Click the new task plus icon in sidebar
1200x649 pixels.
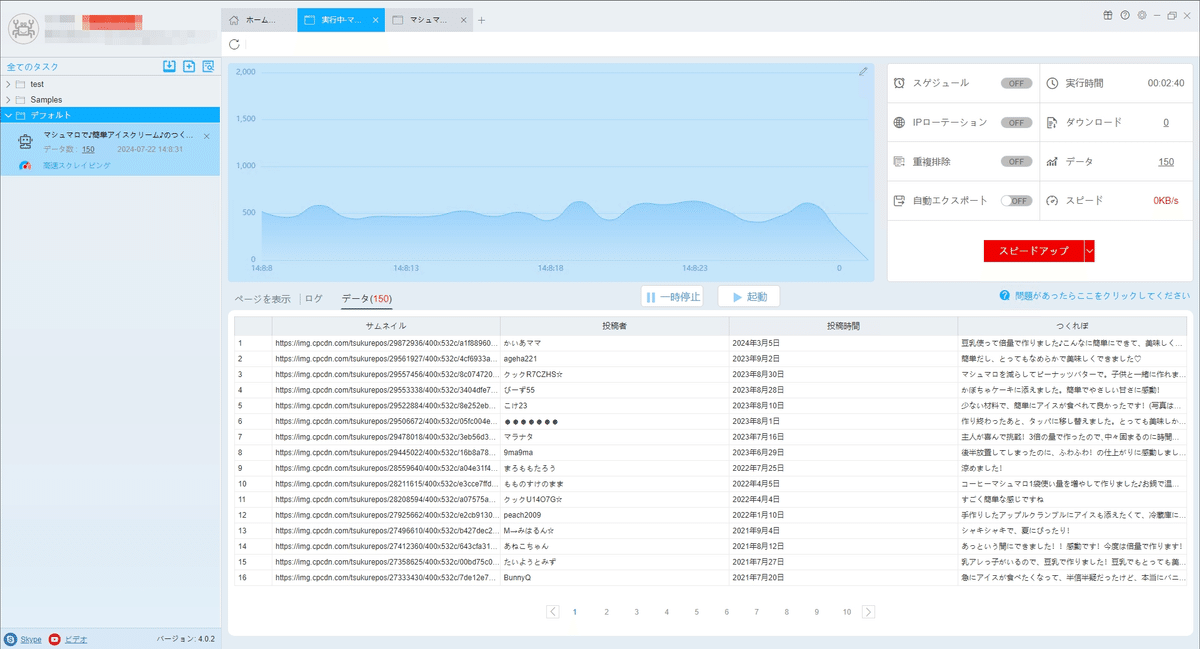tap(189, 66)
